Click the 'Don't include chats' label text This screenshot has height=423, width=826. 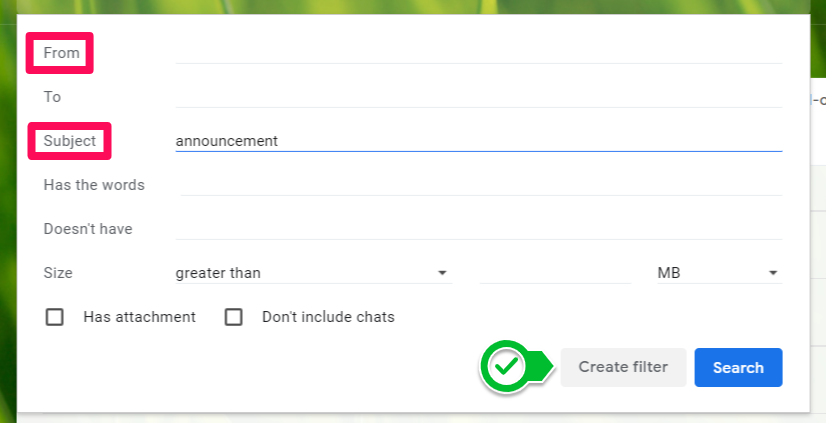click(328, 317)
